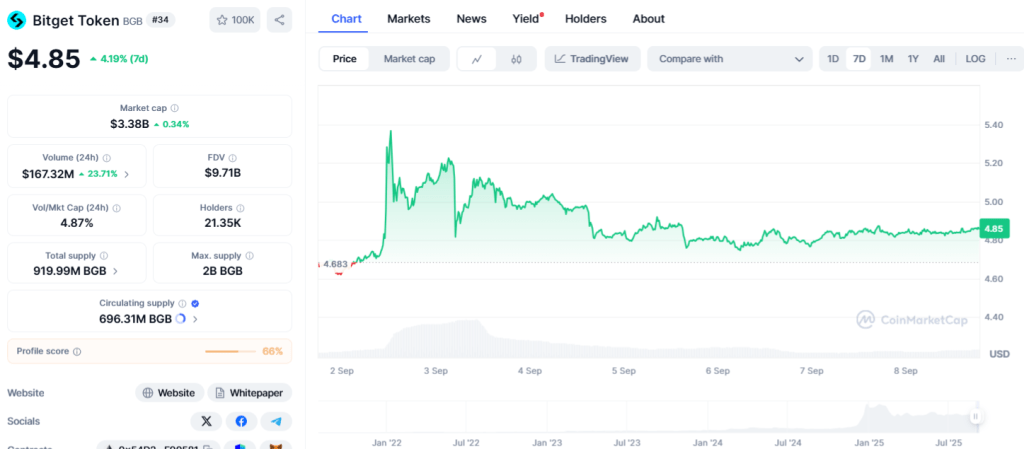
Task: Open the X (Twitter) social link
Action: coord(206,422)
